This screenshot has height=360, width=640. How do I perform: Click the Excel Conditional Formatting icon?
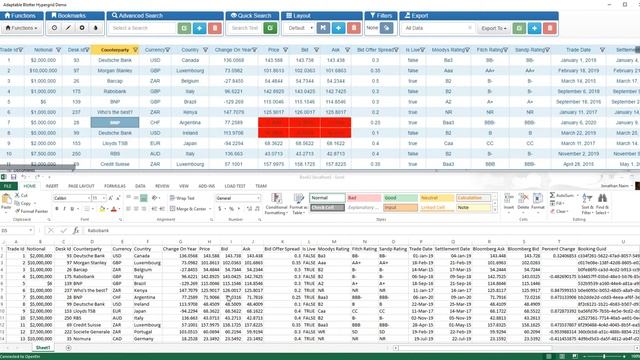(x=276, y=199)
